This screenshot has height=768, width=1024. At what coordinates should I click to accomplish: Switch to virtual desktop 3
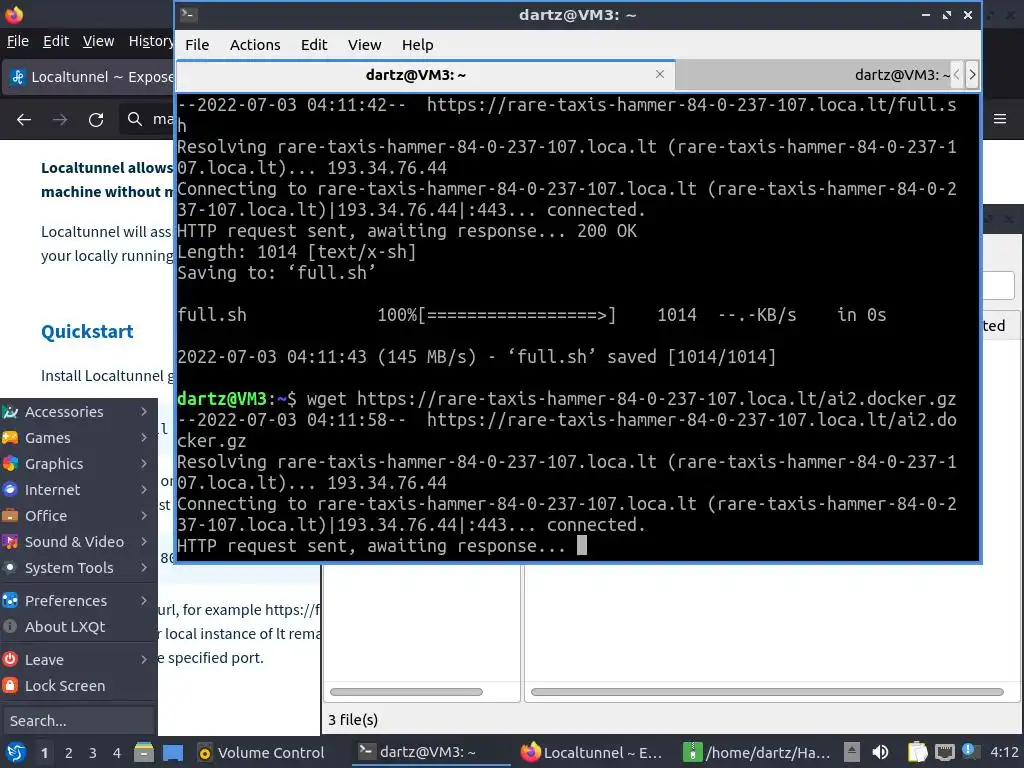(93, 753)
